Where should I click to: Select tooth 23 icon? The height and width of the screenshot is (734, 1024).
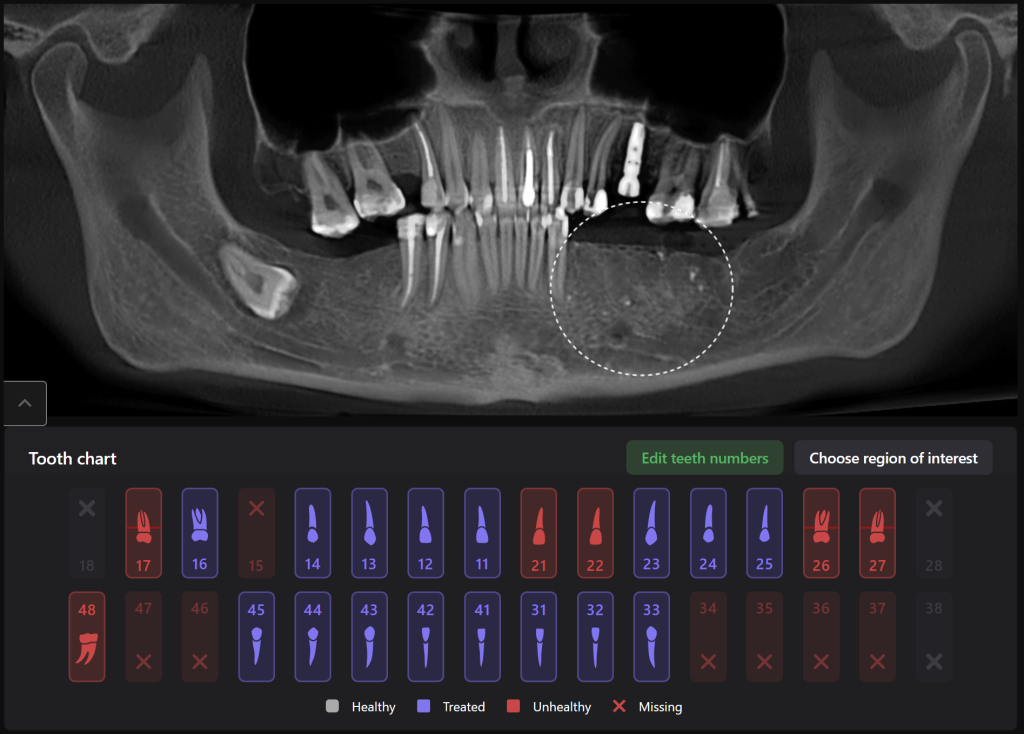coord(651,532)
